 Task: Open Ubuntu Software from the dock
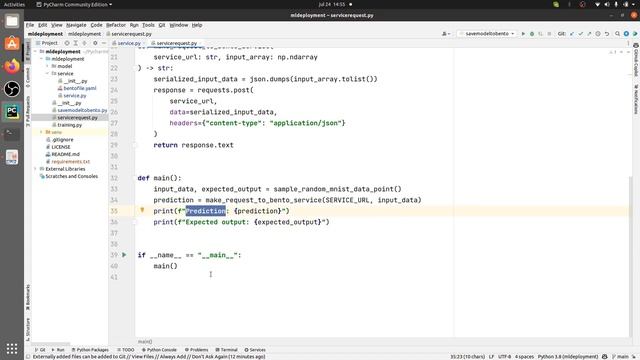pyautogui.click(x=12, y=43)
